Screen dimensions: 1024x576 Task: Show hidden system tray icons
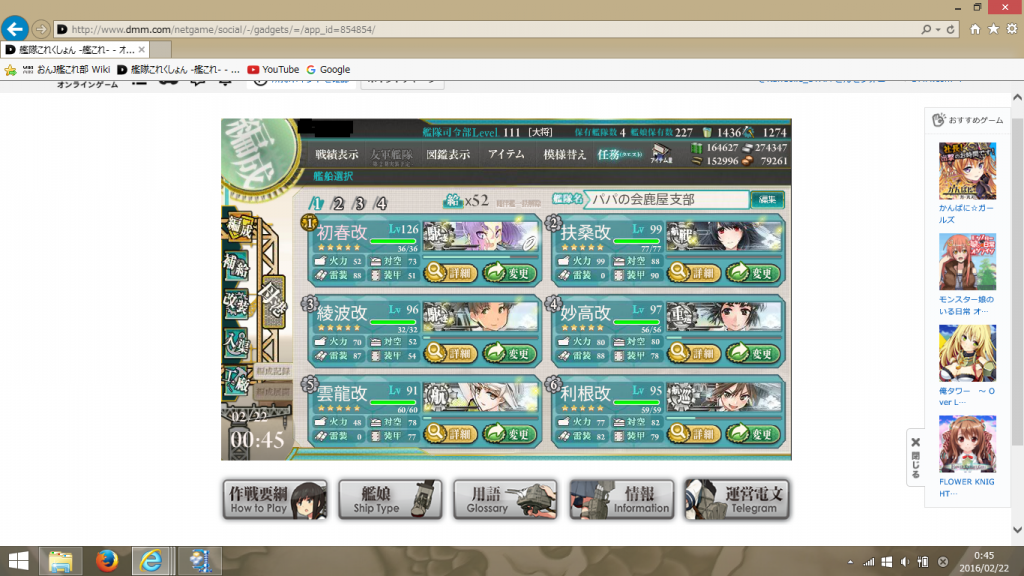[x=850, y=562]
